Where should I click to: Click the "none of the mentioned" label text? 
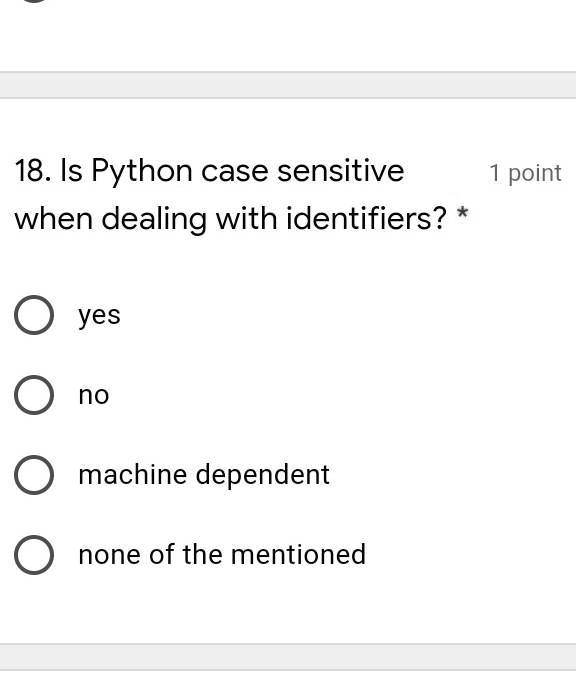222,554
